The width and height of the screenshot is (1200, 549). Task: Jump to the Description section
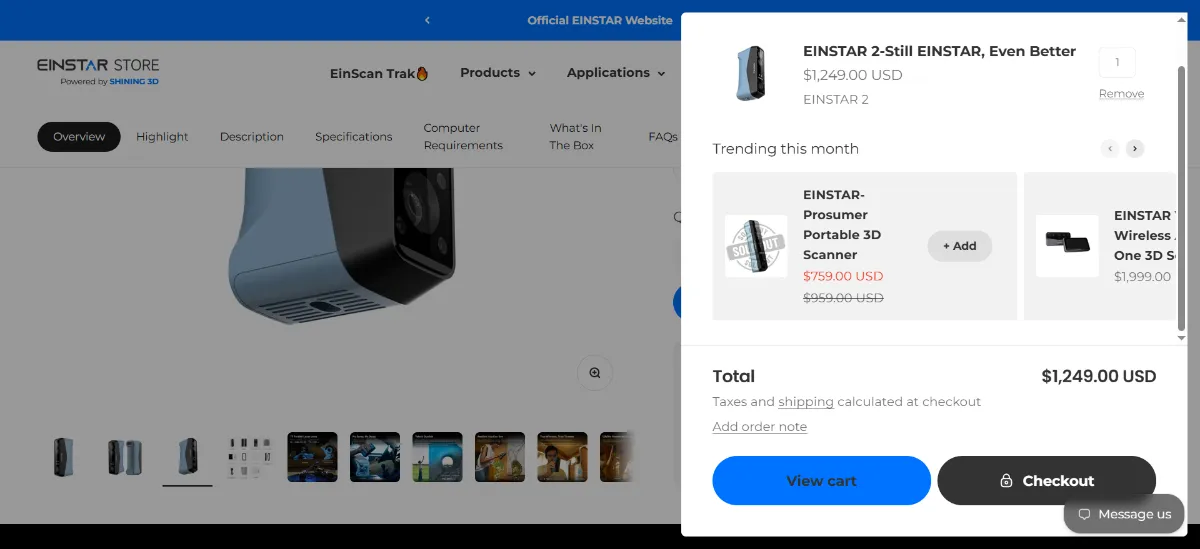(252, 137)
